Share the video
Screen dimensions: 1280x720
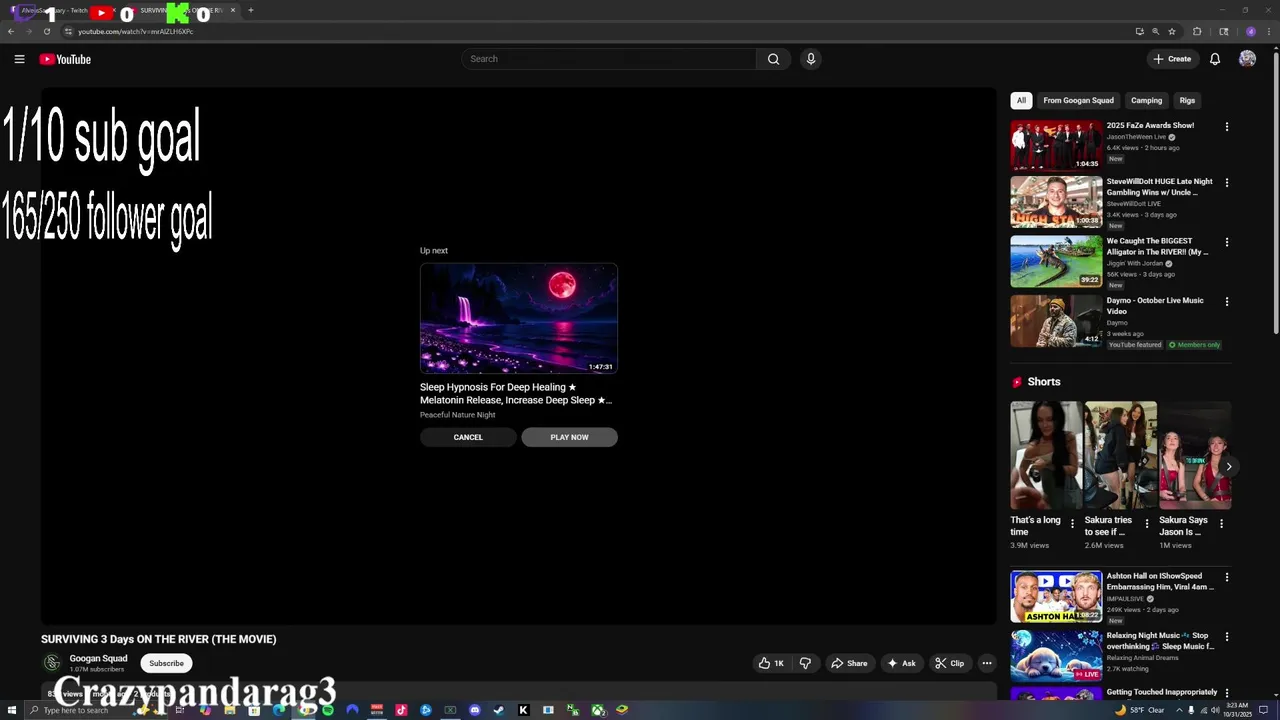[850, 663]
